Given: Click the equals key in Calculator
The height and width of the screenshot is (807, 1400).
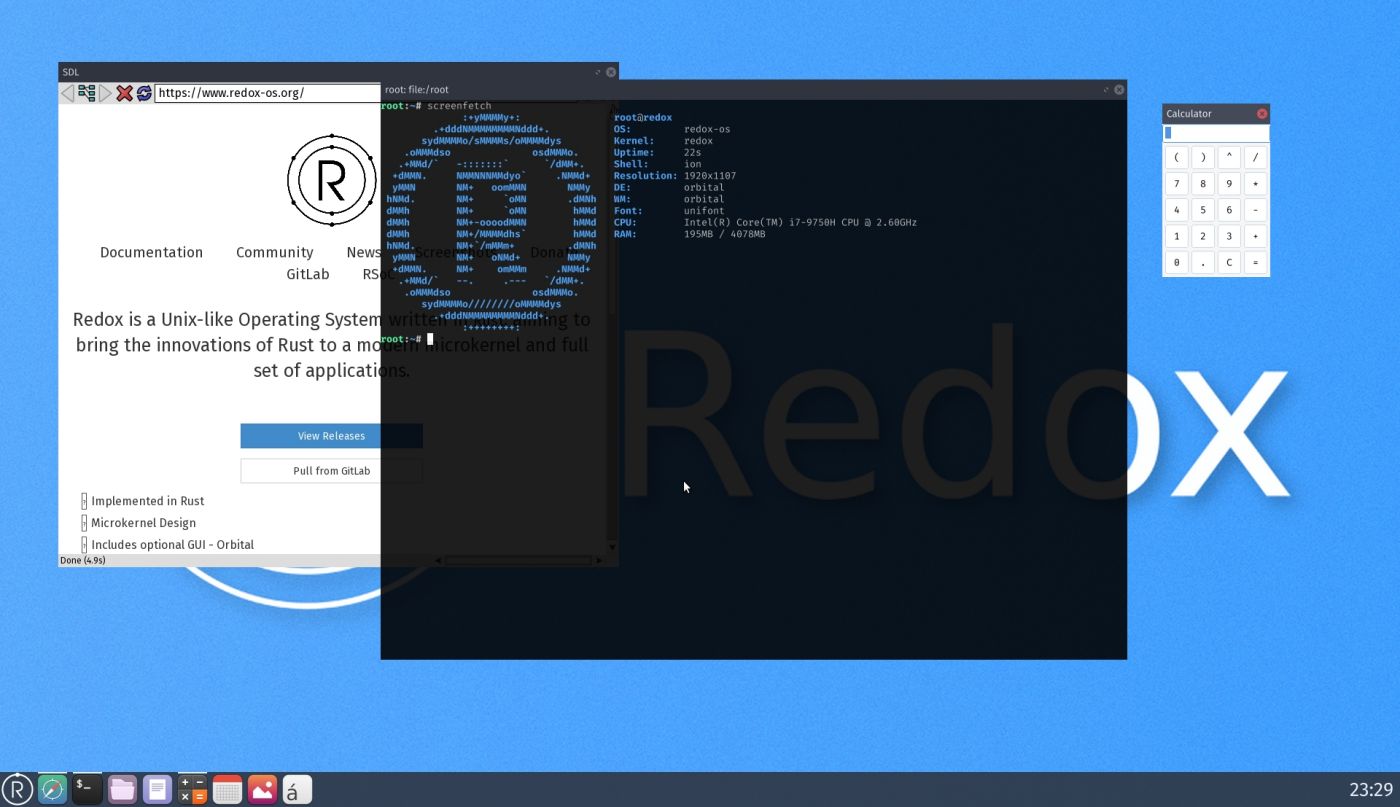Looking at the screenshot, I should pyautogui.click(x=1255, y=263).
